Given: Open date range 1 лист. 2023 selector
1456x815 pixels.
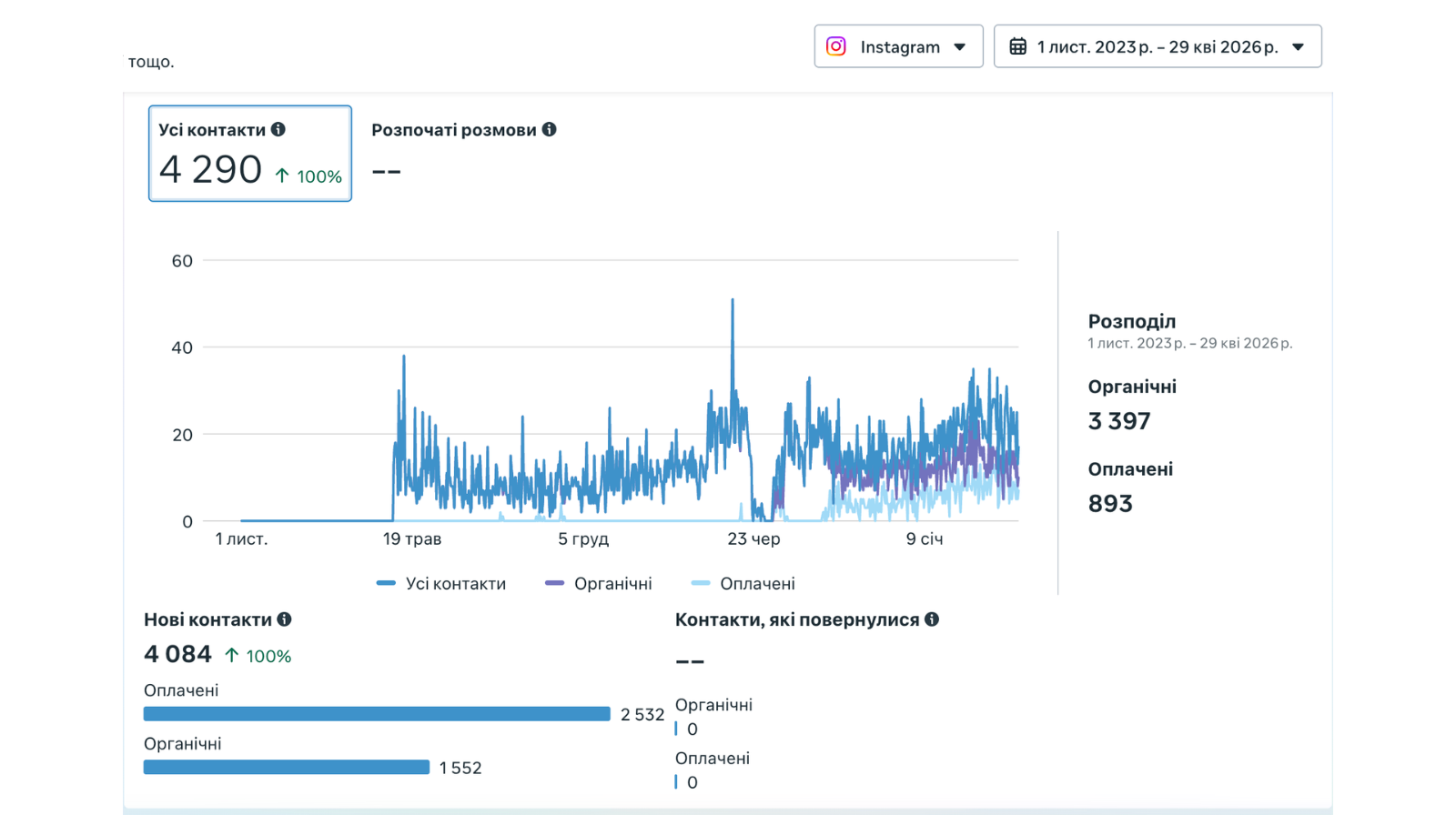Looking at the screenshot, I should tap(1158, 46).
